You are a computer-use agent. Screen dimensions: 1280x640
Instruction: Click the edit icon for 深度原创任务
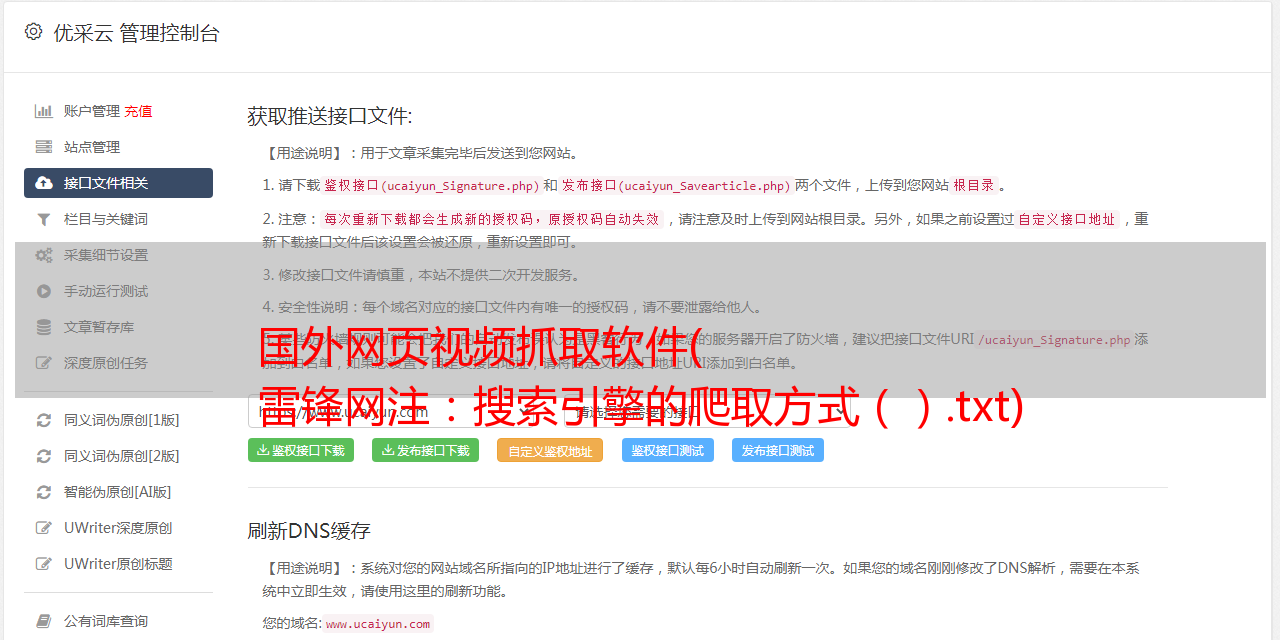point(44,363)
